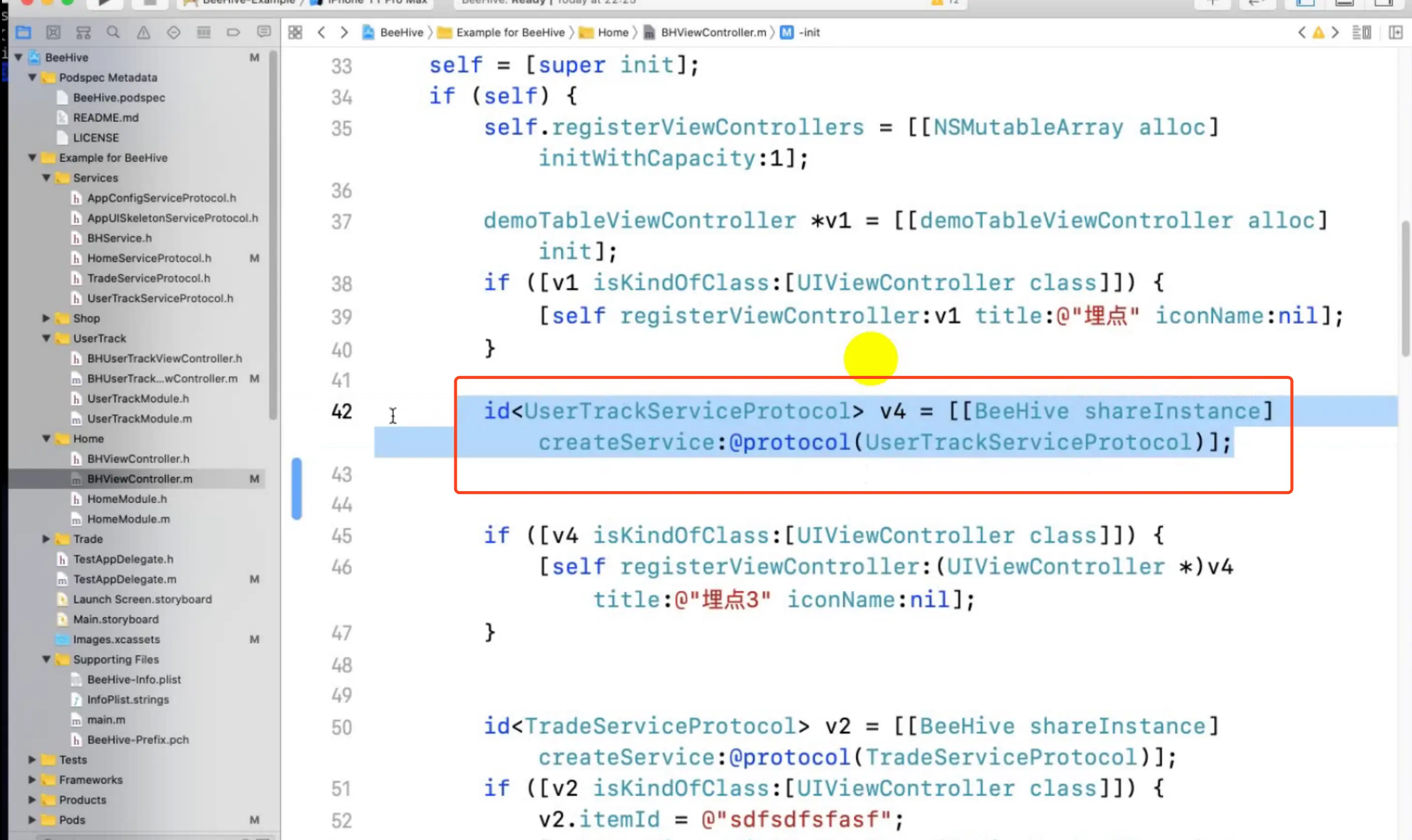Click the Home breadcrumb item
Screen dimensions: 1412x840
pyautogui.click(x=613, y=32)
